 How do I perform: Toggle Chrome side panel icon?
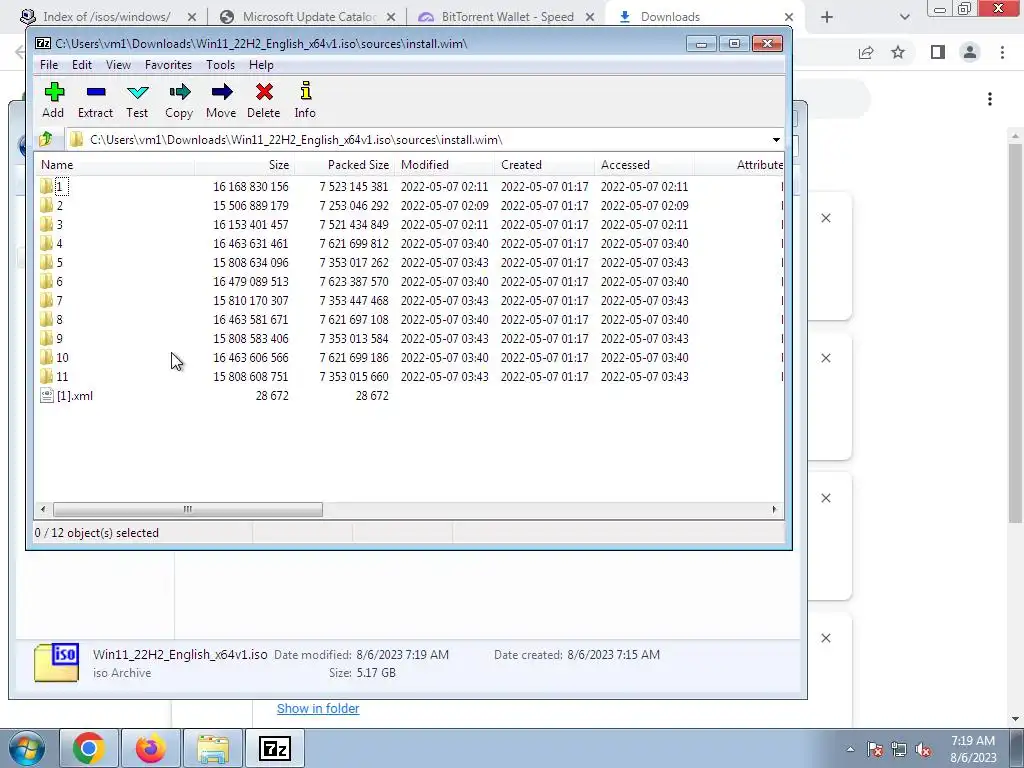point(938,52)
